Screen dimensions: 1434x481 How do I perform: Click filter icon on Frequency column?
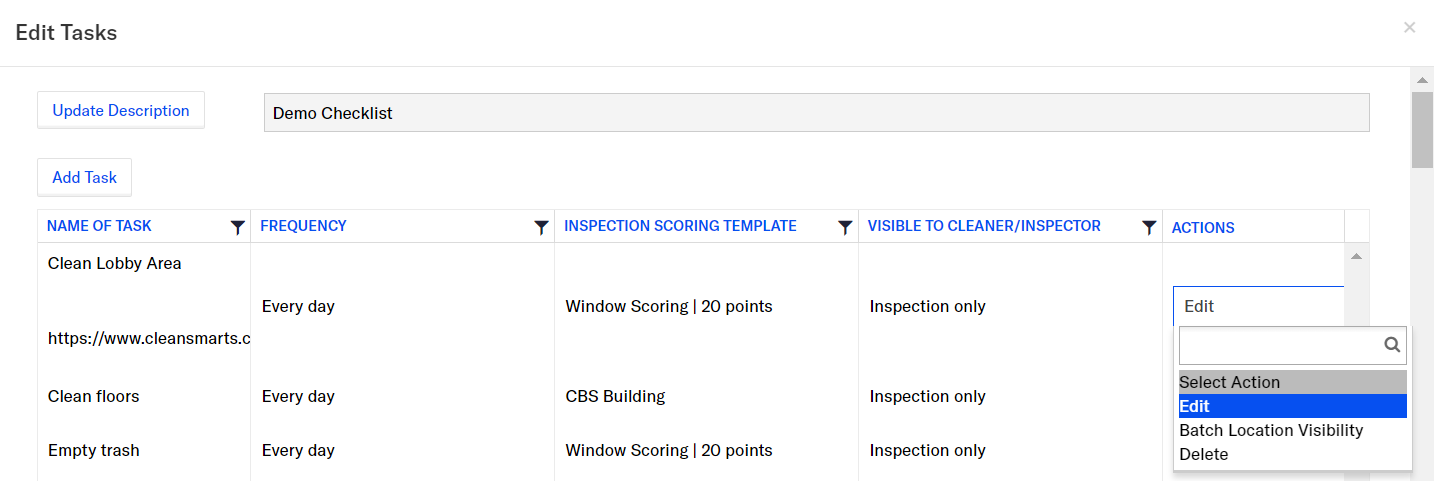541,228
